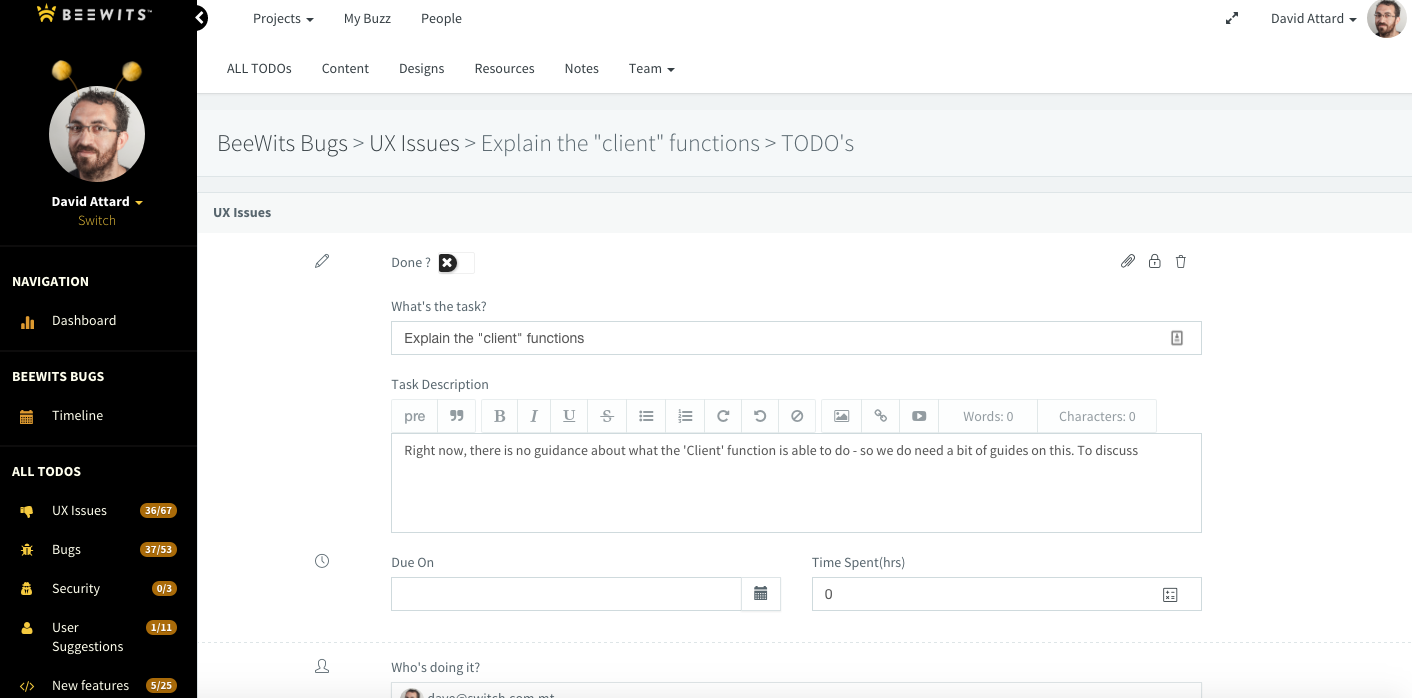
Task: Click into the Due On date field
Action: [x=566, y=594]
